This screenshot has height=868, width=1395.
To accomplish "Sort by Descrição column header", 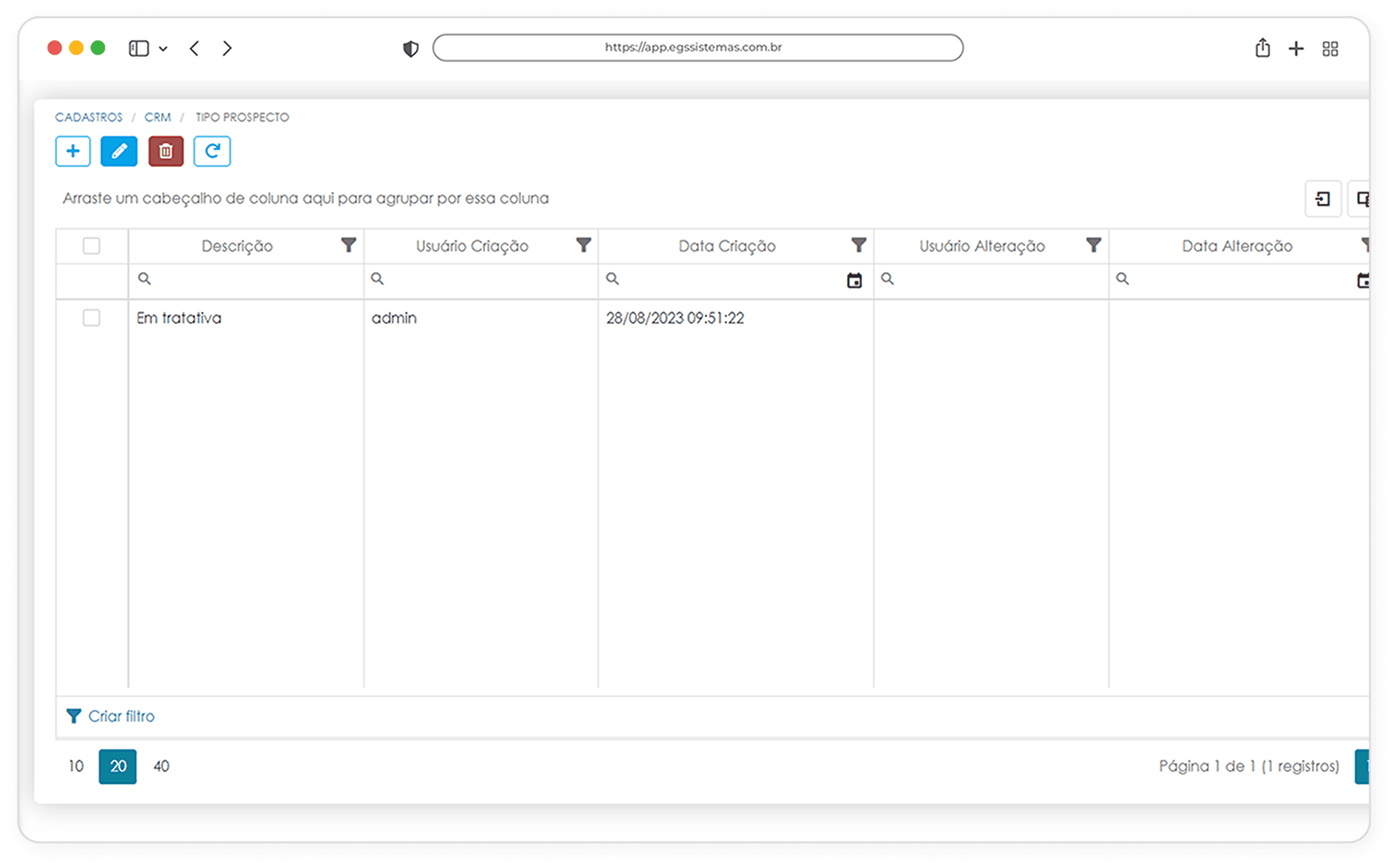I will coord(237,246).
